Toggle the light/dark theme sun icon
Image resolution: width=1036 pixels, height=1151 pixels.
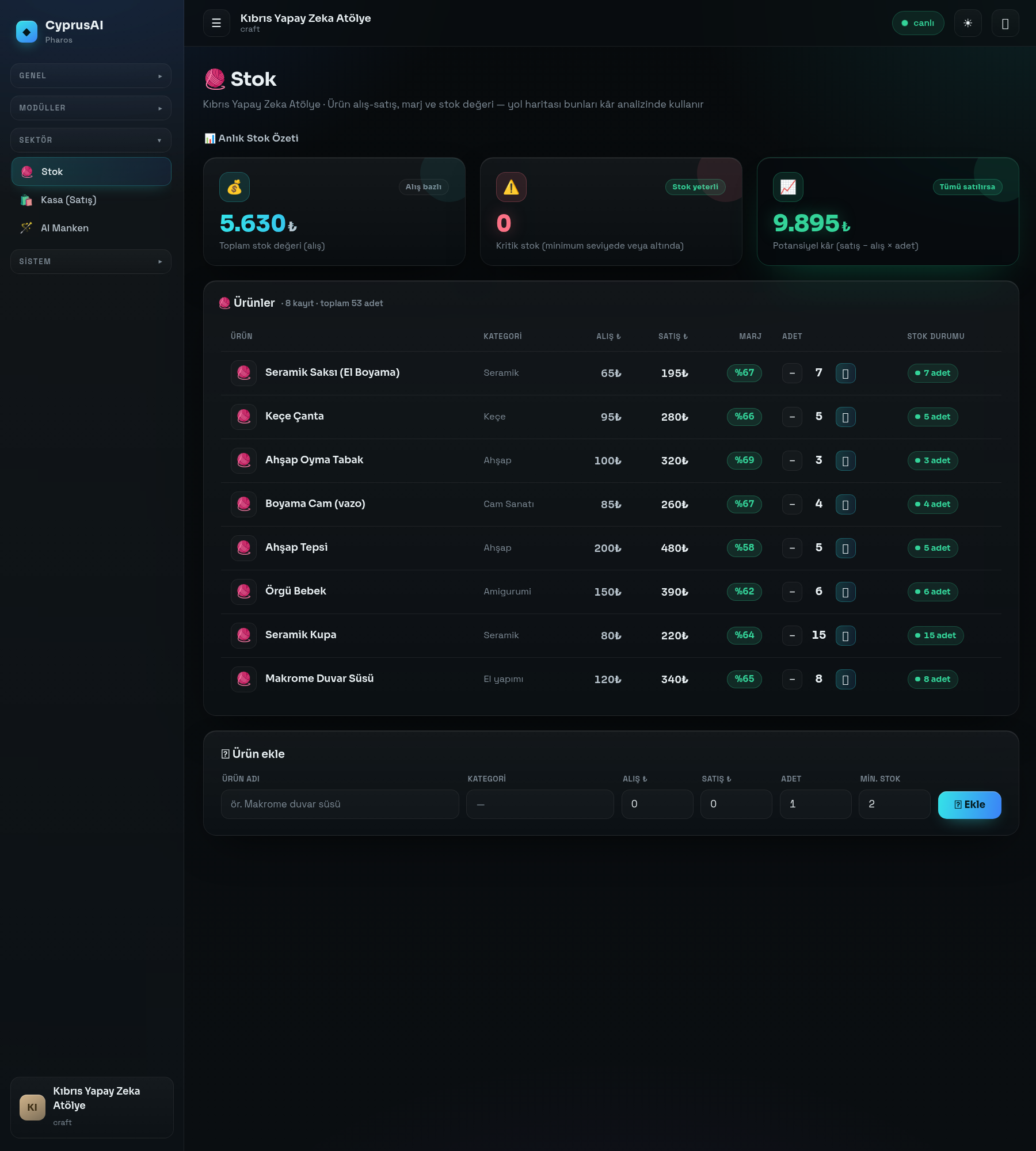click(x=968, y=23)
